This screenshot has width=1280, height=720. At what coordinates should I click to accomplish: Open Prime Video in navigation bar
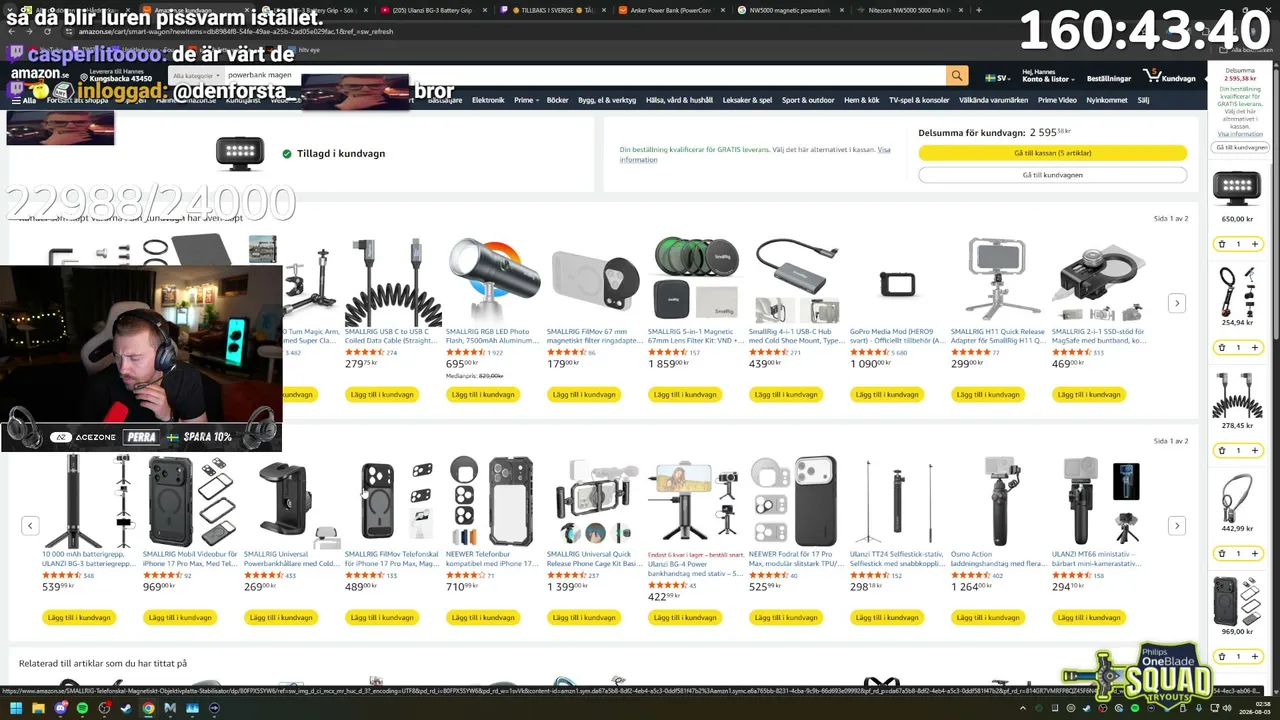tap(1057, 100)
